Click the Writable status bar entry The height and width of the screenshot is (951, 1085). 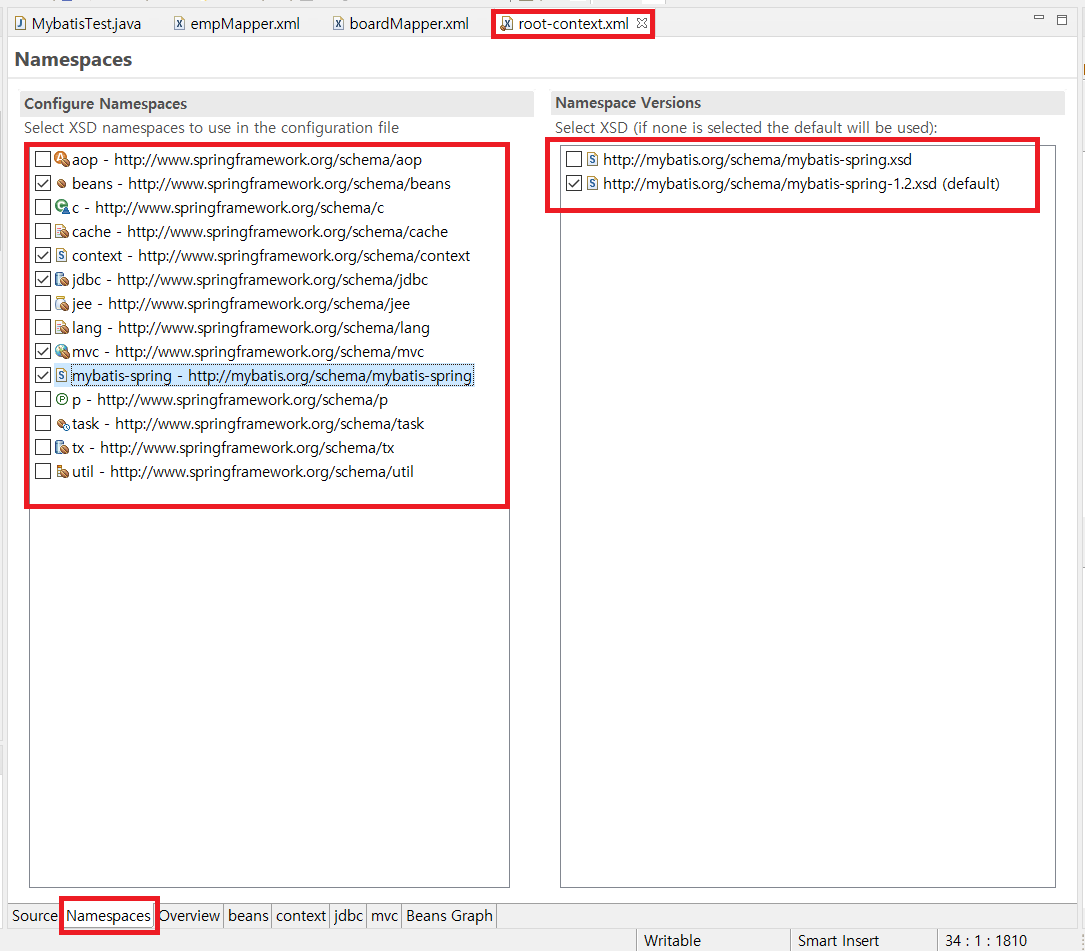672,941
